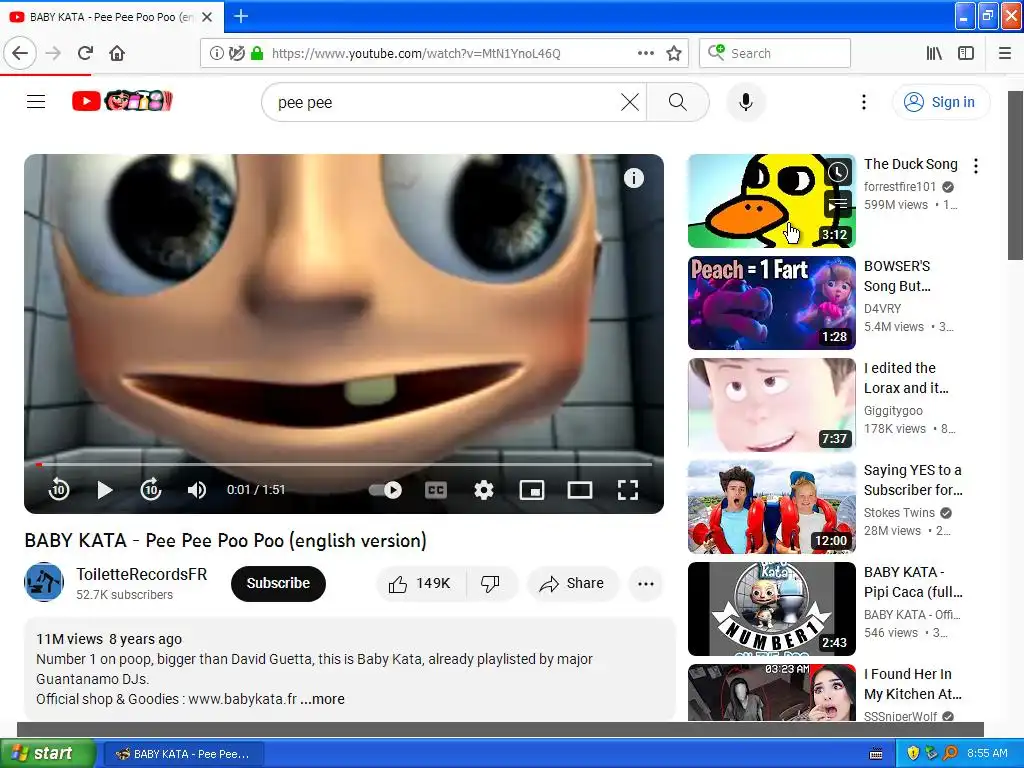The width and height of the screenshot is (1024, 768).
Task: Open the Firefox hamburger menu
Action: pyautogui.click(x=1004, y=53)
